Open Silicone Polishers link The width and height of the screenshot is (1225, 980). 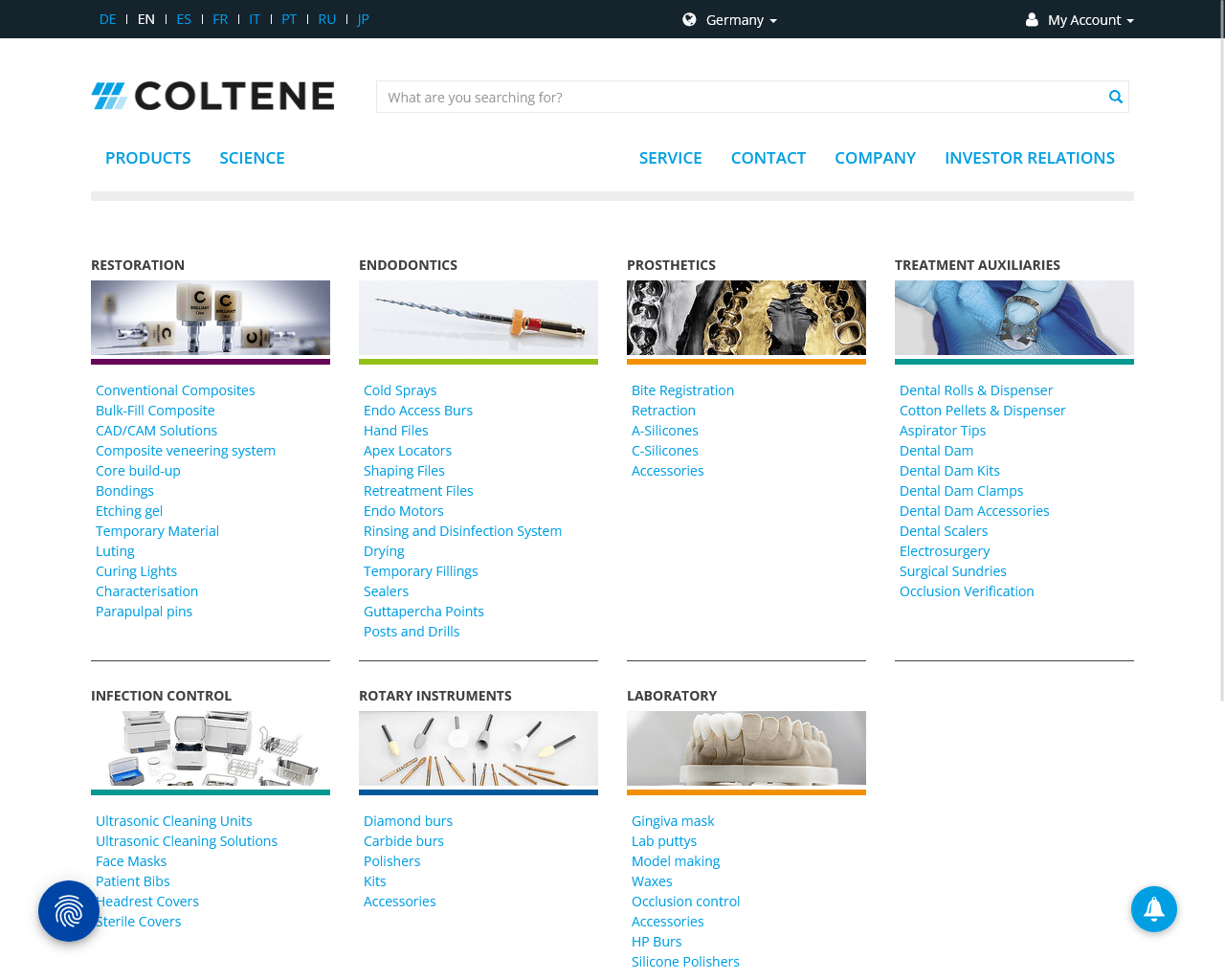pyautogui.click(x=685, y=962)
